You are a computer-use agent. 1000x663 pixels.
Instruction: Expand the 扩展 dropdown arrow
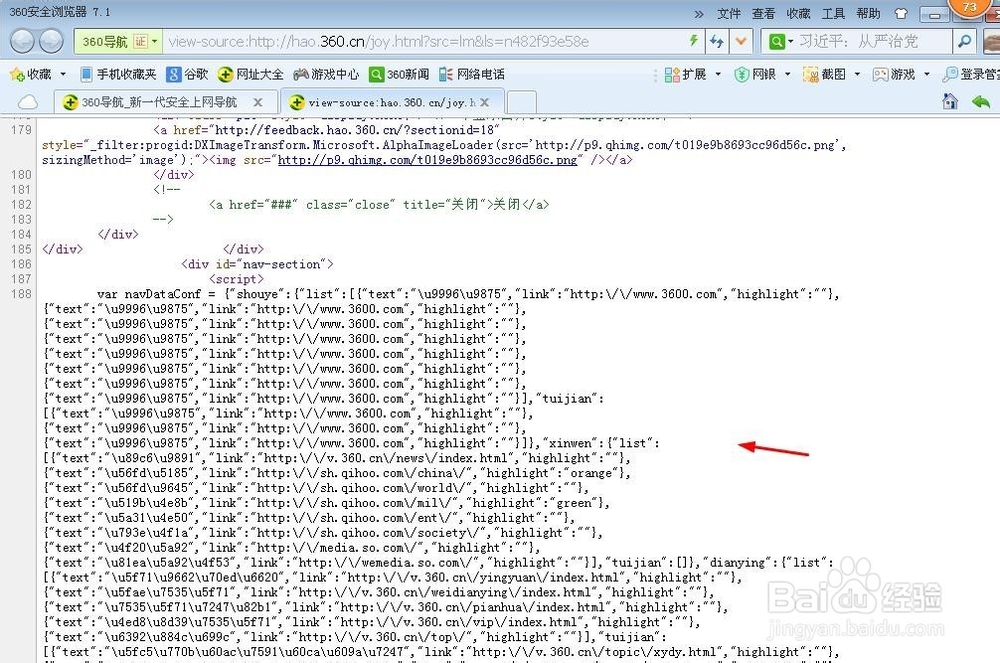click(x=717, y=75)
